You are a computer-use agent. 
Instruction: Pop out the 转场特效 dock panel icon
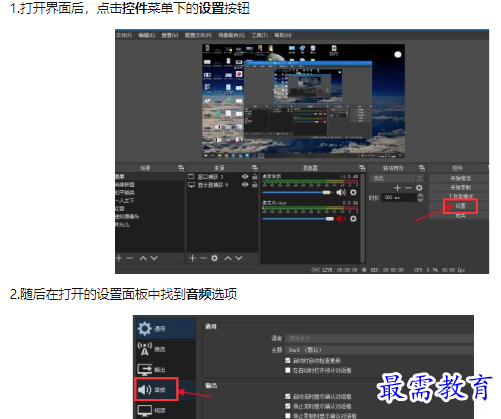pos(422,168)
